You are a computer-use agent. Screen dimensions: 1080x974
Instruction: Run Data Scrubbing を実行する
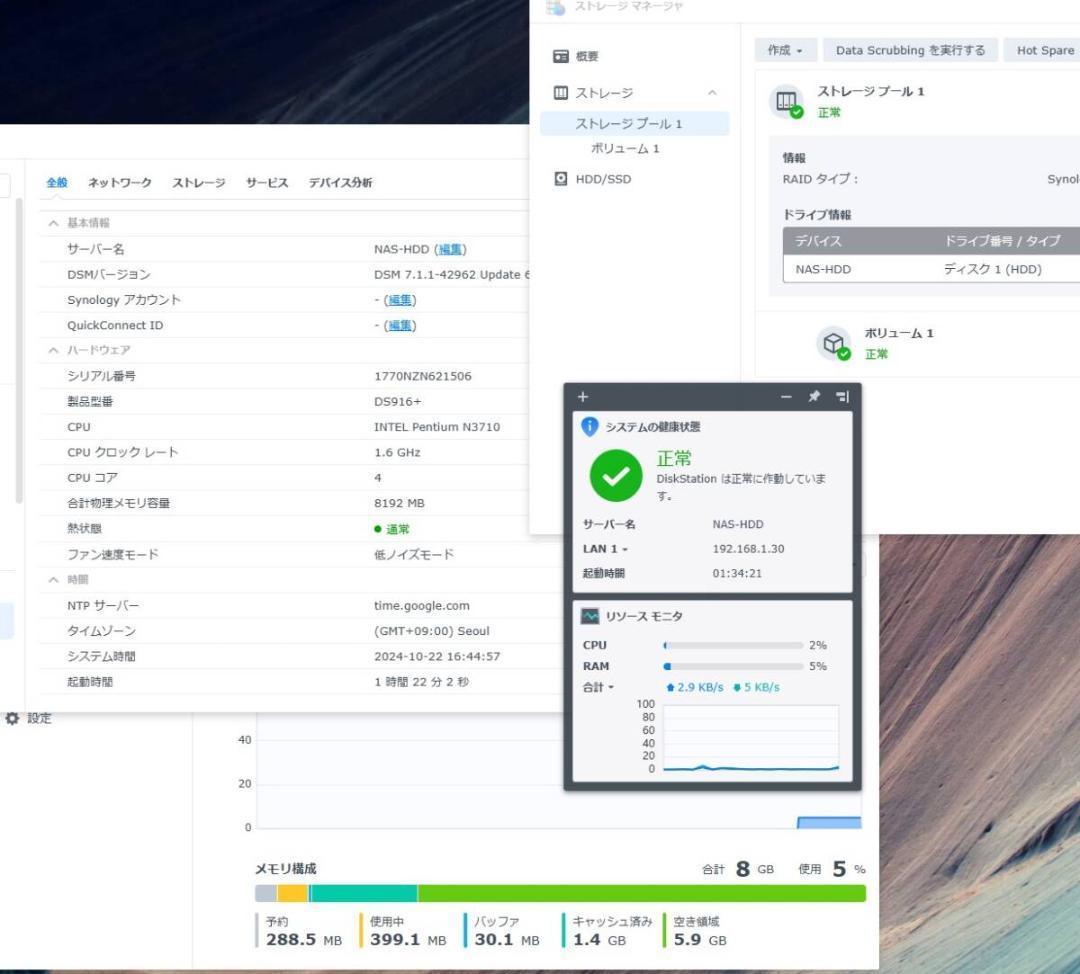pos(908,49)
